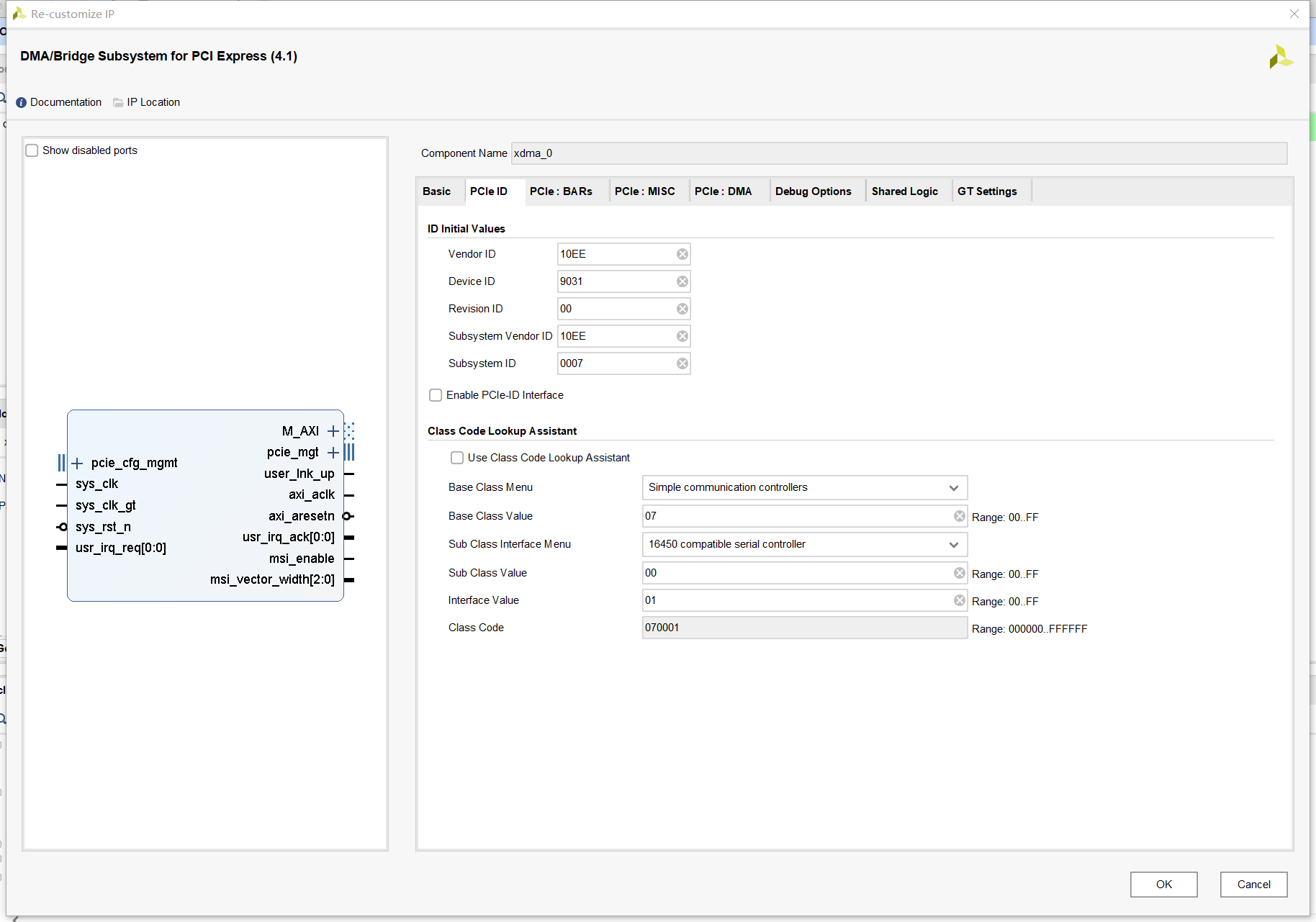Enable Use Class Code Lookup Assistant
1316x922 pixels.
[x=457, y=458]
